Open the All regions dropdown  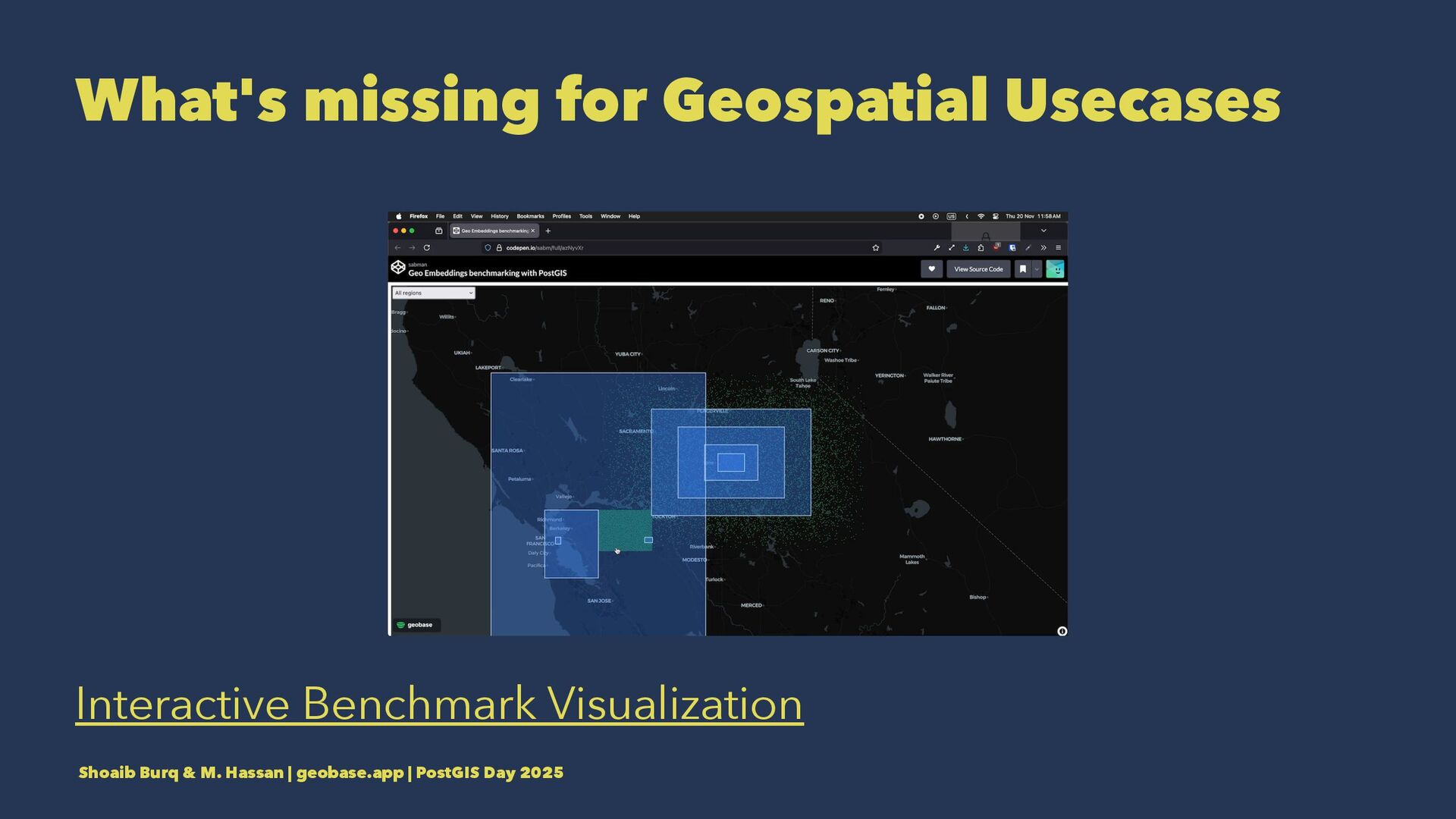pos(434,293)
